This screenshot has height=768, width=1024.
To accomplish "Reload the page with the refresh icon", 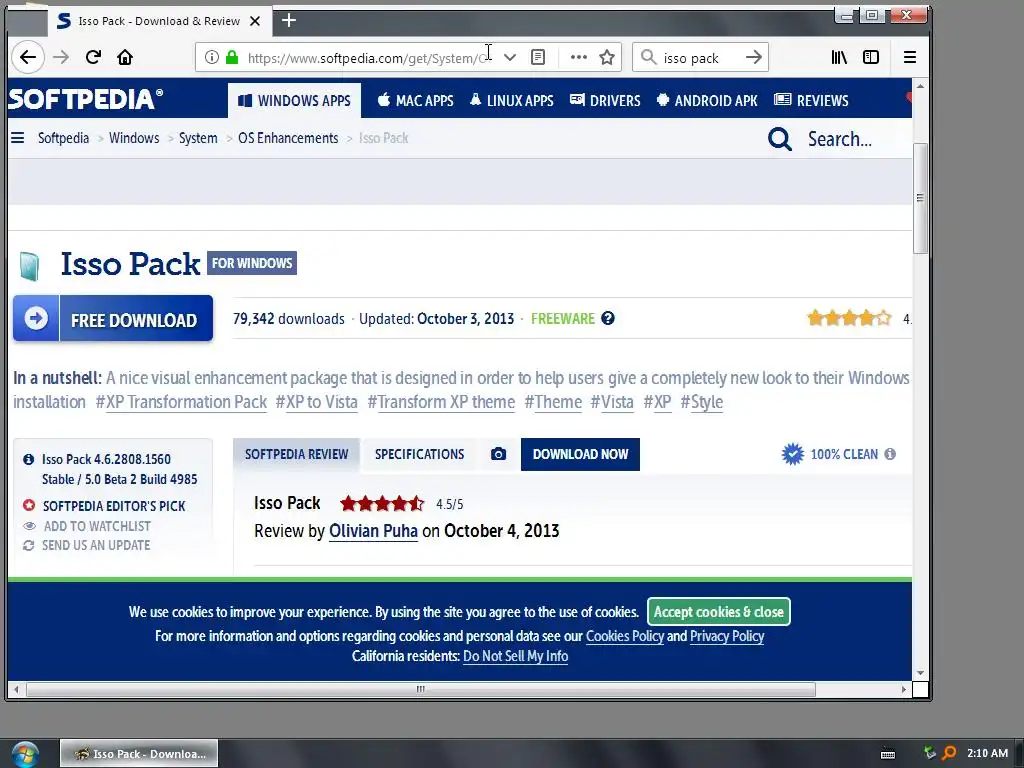I will coord(93,57).
